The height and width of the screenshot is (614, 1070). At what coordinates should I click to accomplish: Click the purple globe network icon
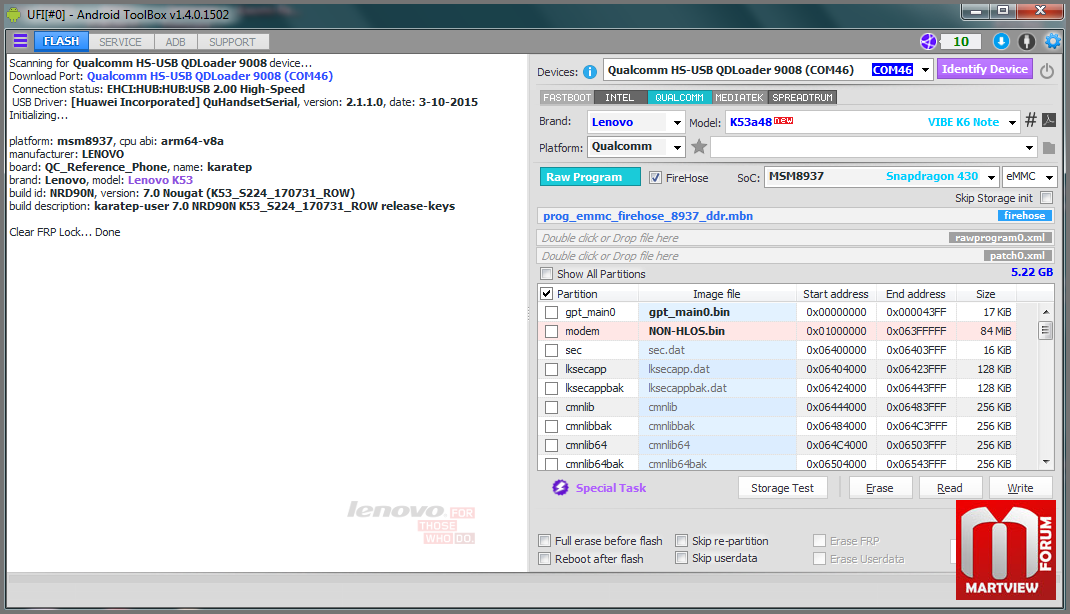pyautogui.click(x=929, y=42)
